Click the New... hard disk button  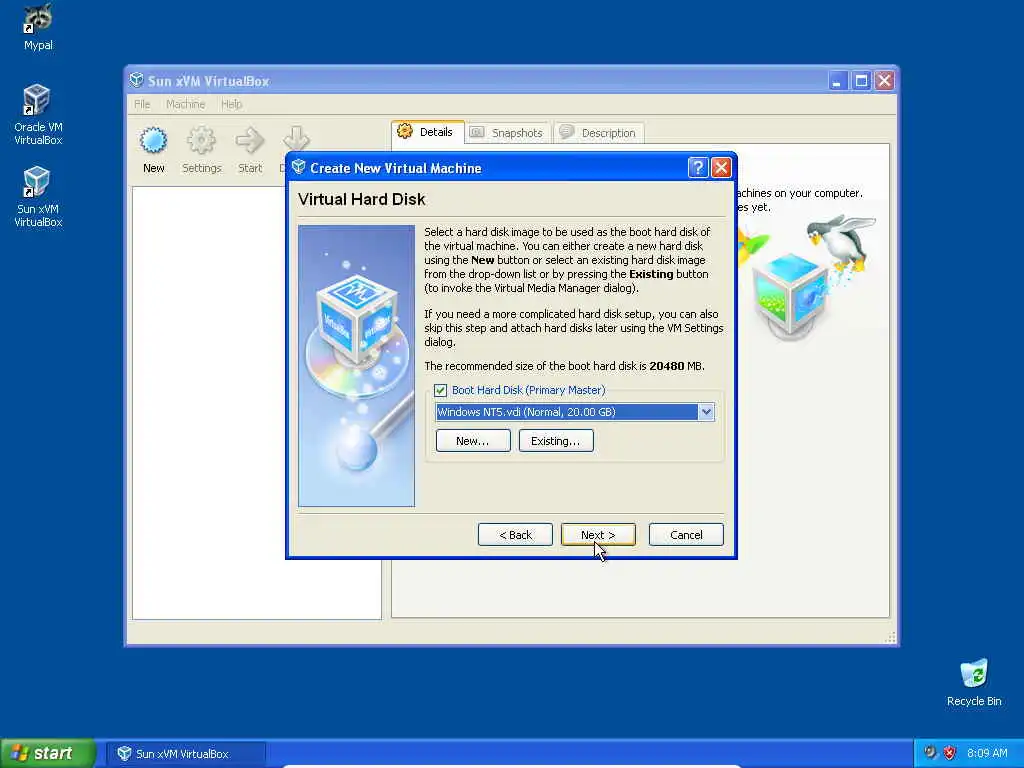pyautogui.click(x=473, y=441)
